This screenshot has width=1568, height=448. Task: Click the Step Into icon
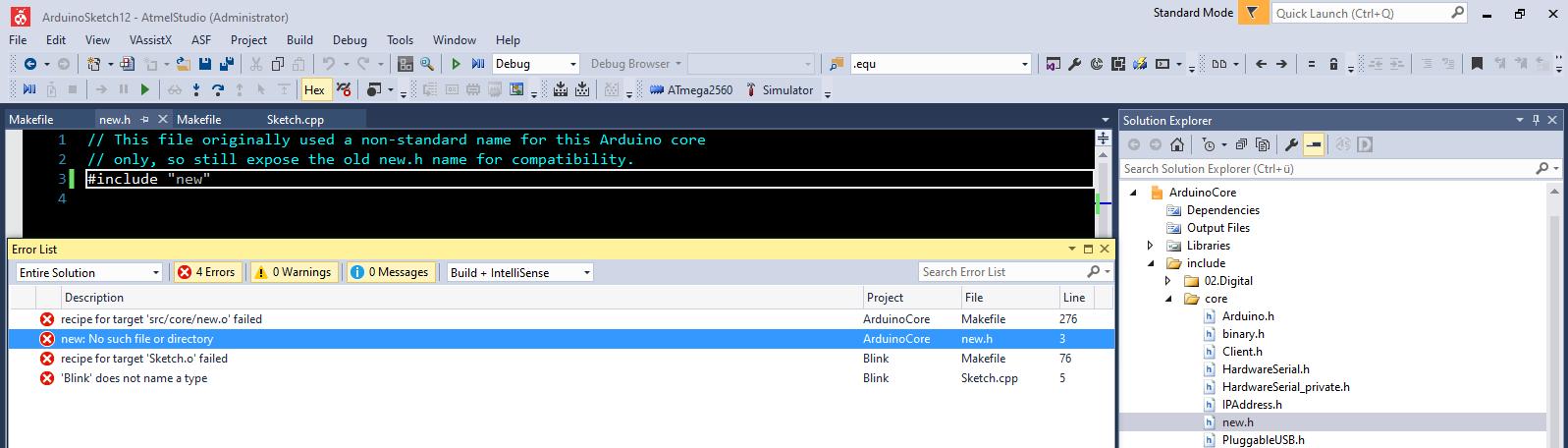click(x=195, y=90)
